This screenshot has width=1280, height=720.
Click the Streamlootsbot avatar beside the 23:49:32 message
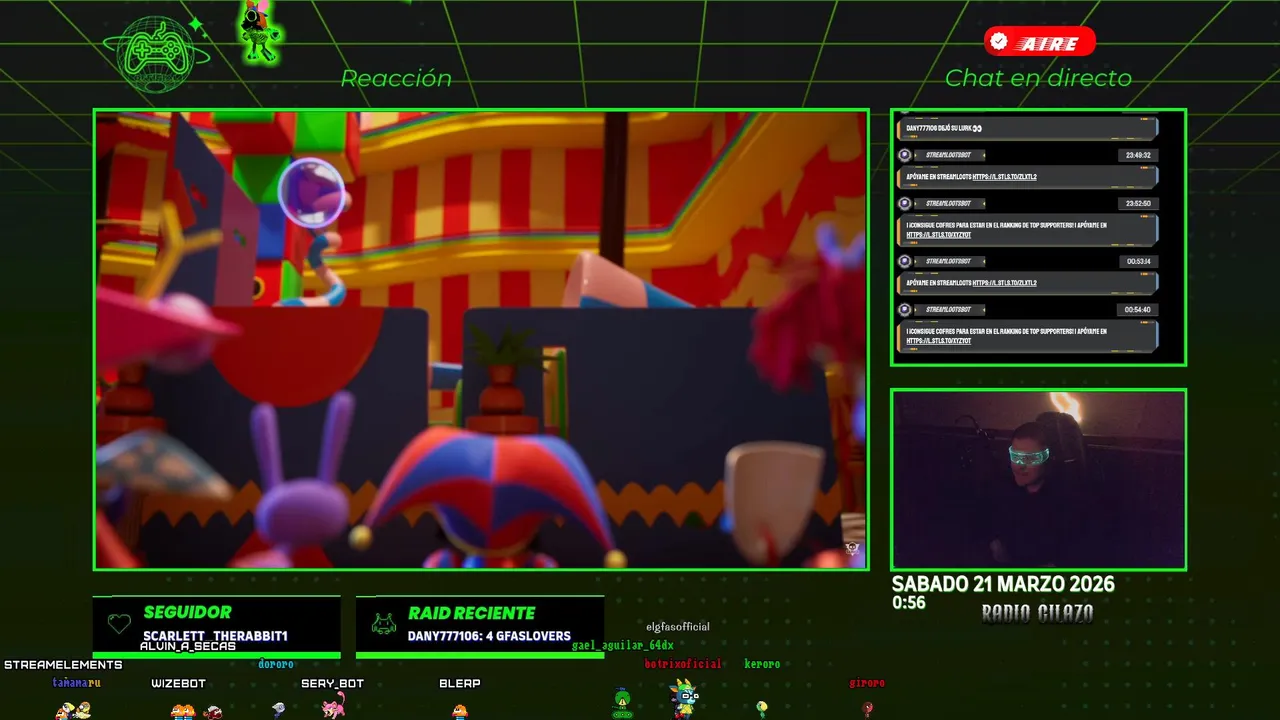pyautogui.click(x=905, y=155)
